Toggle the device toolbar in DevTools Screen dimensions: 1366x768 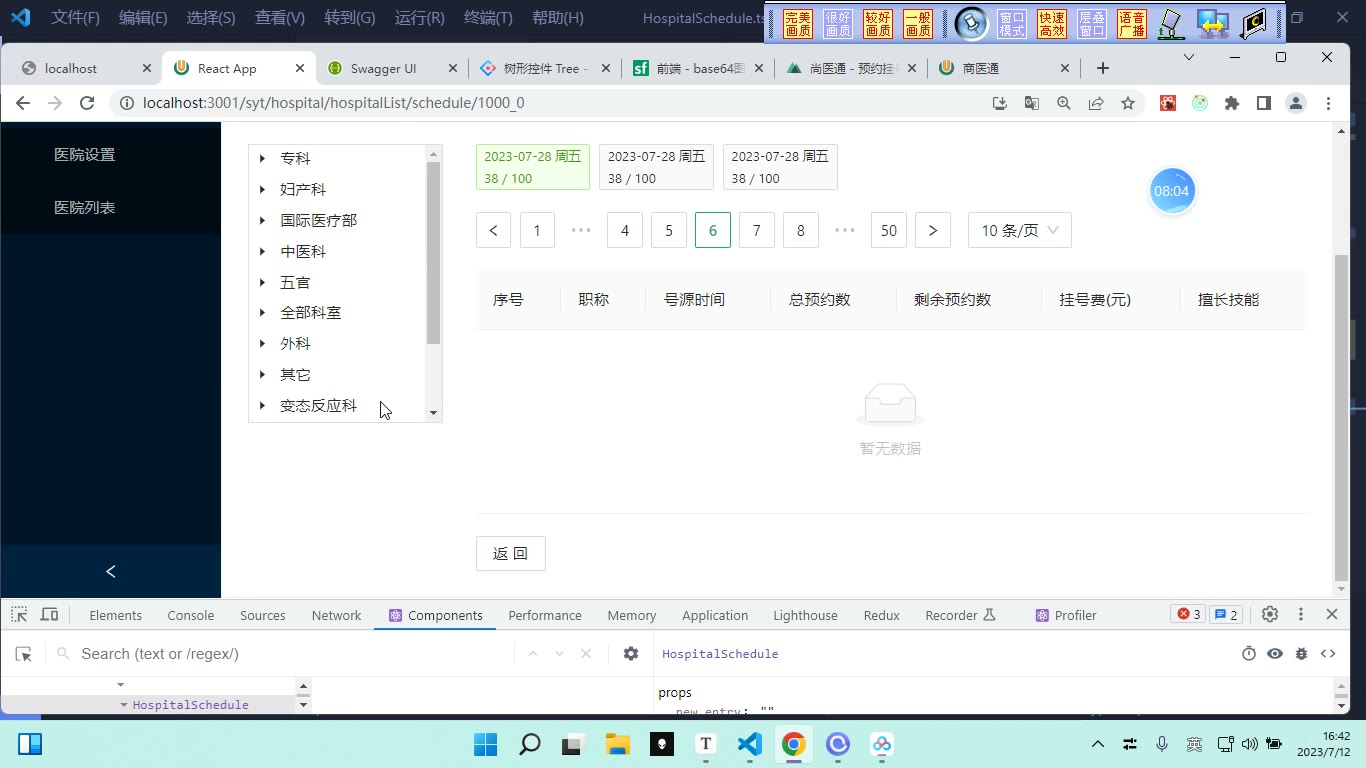click(x=49, y=615)
